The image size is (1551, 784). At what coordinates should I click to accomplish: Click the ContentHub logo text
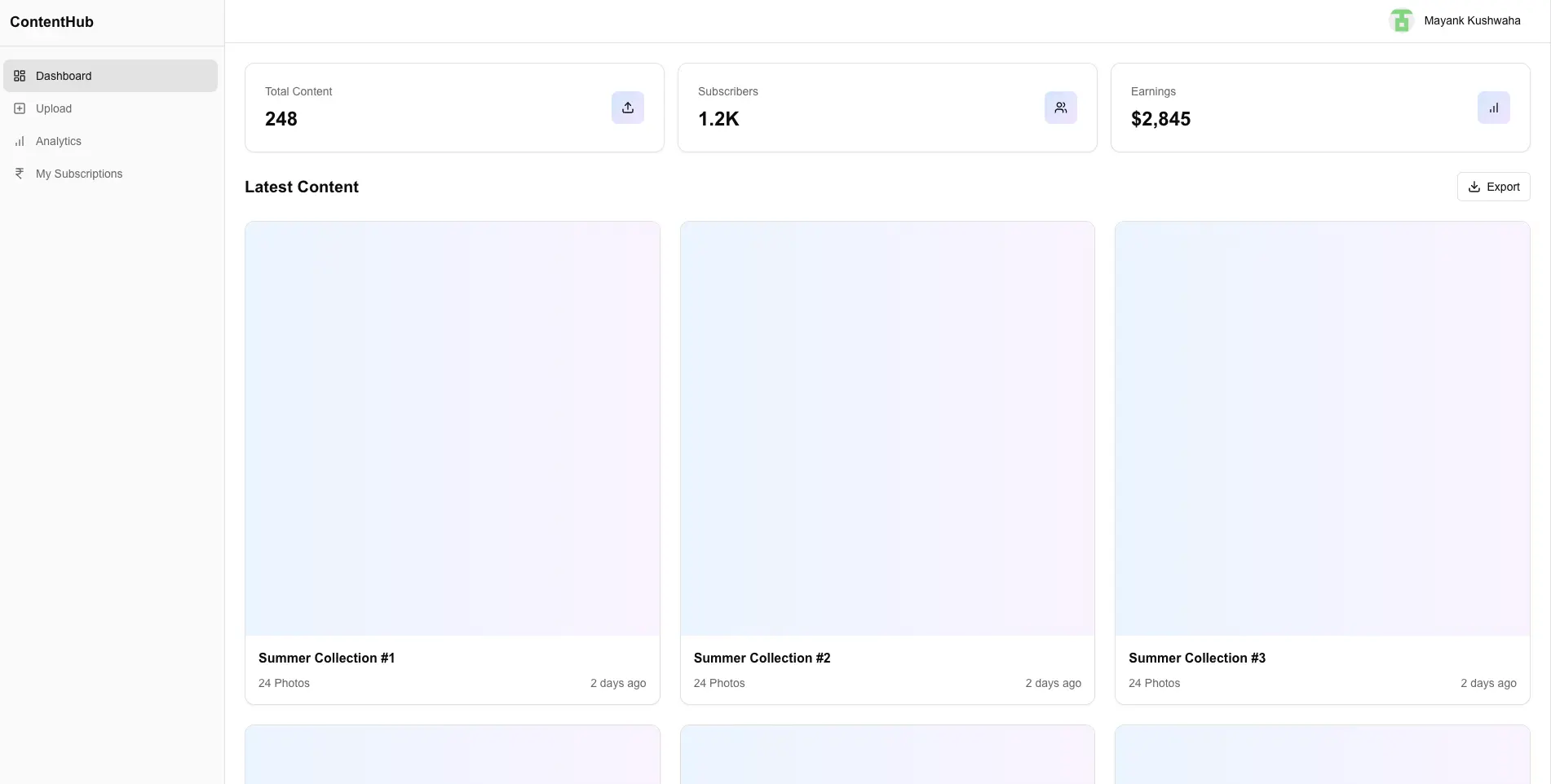pyautogui.click(x=51, y=22)
